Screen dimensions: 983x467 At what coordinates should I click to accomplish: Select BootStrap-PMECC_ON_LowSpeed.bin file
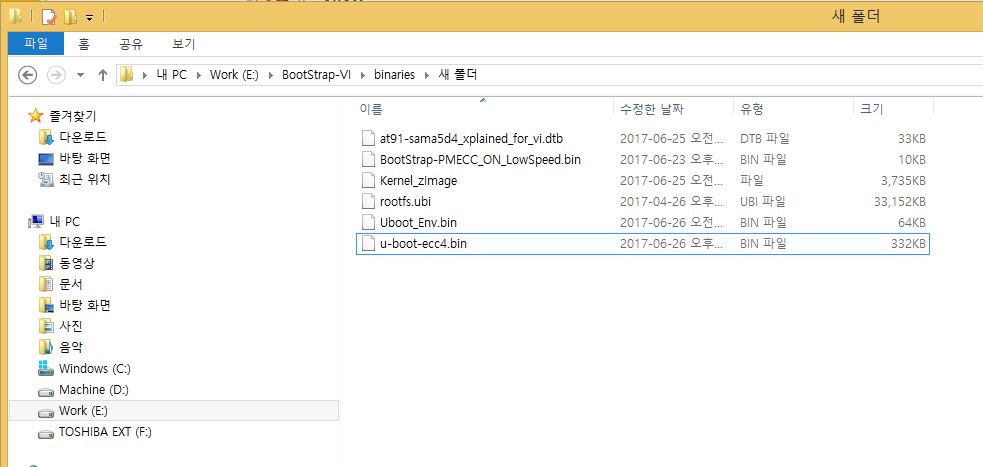(x=480, y=159)
